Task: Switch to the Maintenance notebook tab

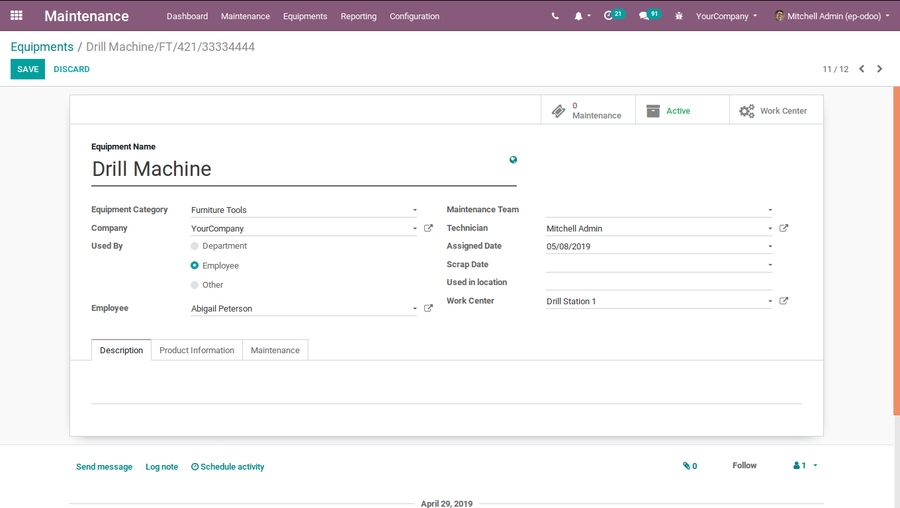Action: [275, 350]
